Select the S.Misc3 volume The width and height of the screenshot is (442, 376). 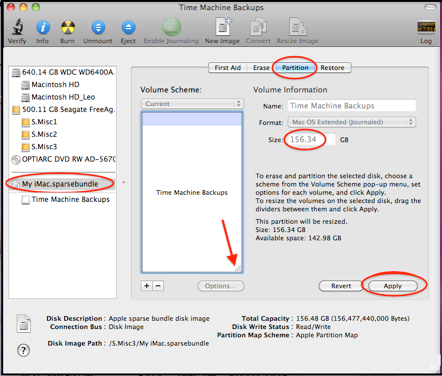coord(39,147)
